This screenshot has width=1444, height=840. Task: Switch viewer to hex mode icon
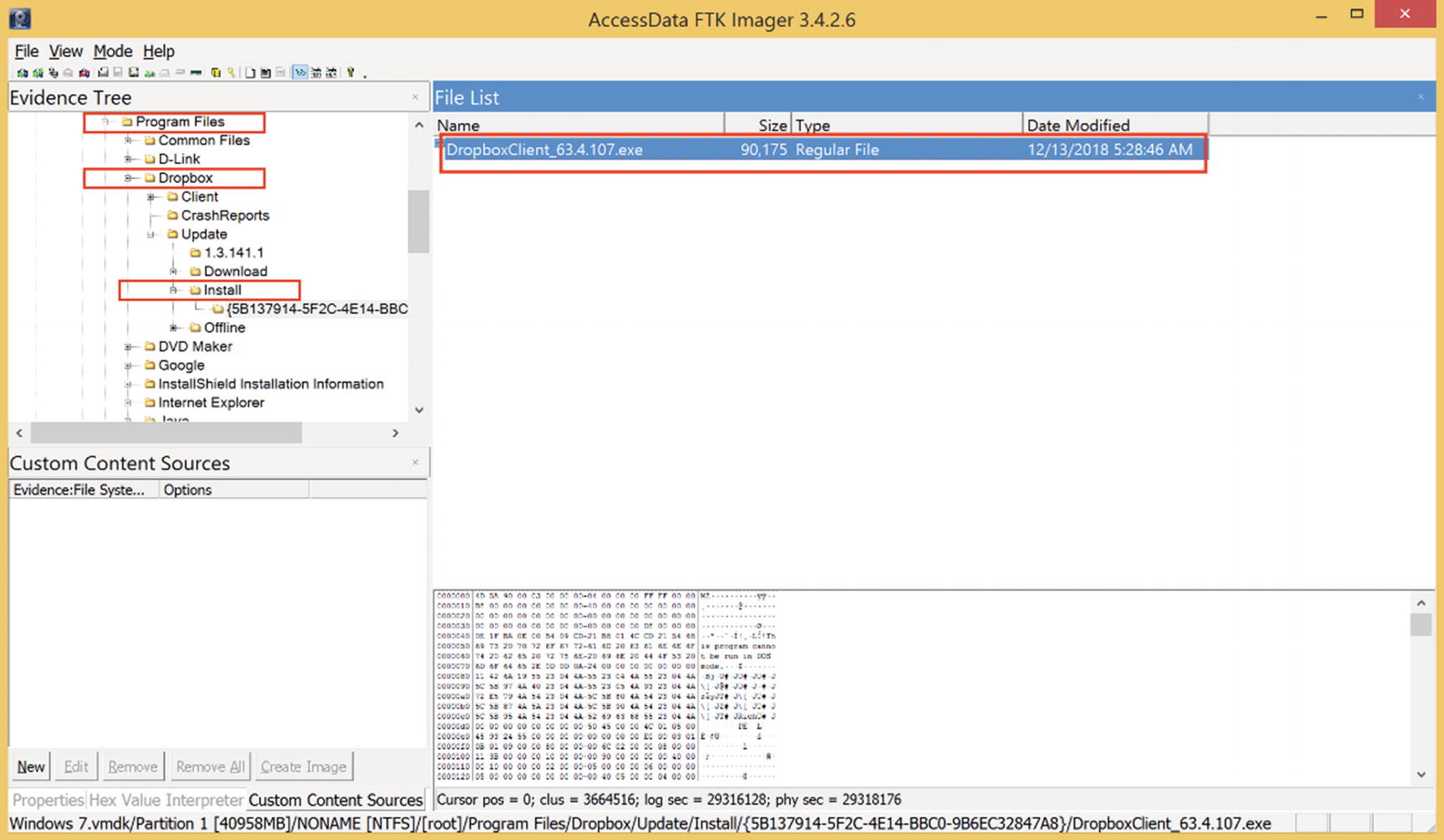[x=331, y=73]
